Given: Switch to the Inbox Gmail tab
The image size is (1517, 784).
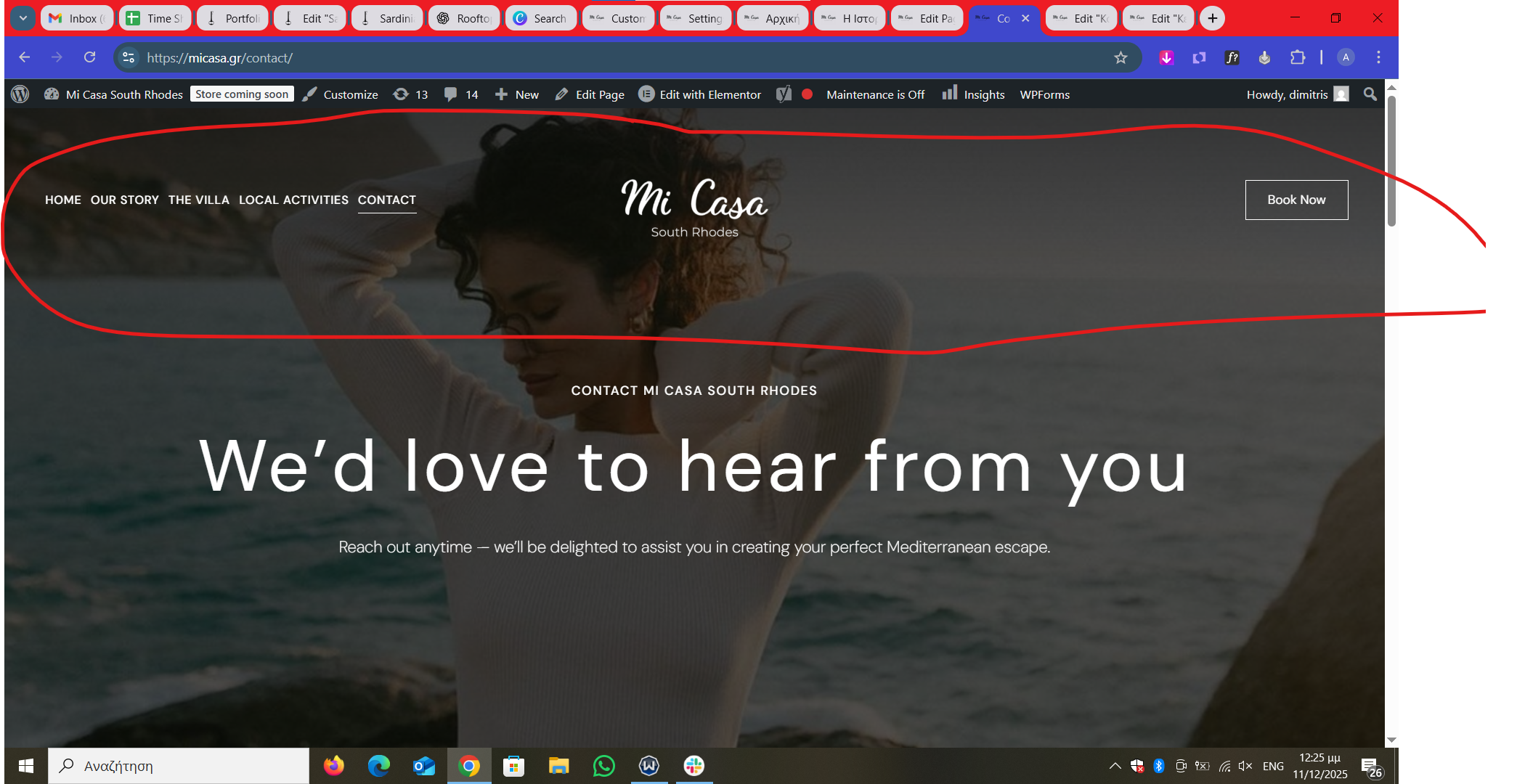Looking at the screenshot, I should pos(76,18).
